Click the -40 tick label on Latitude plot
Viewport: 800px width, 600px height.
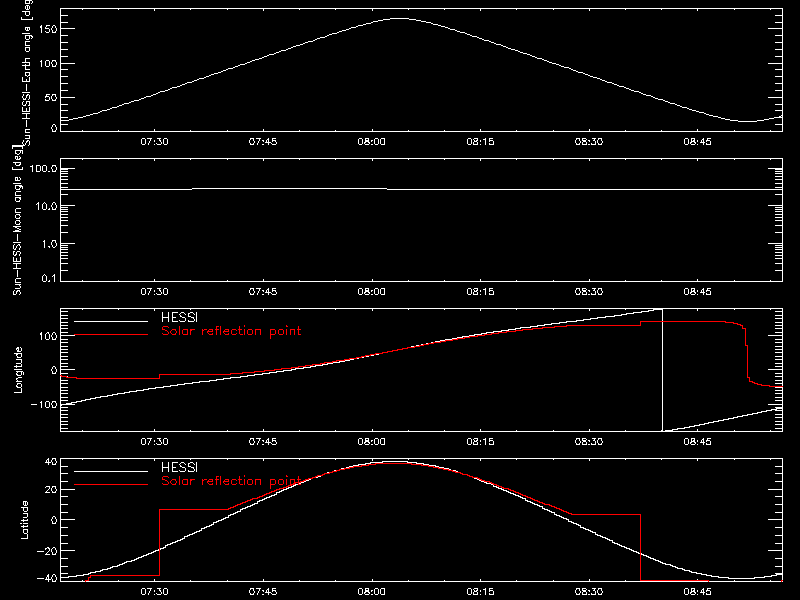click(x=47, y=579)
